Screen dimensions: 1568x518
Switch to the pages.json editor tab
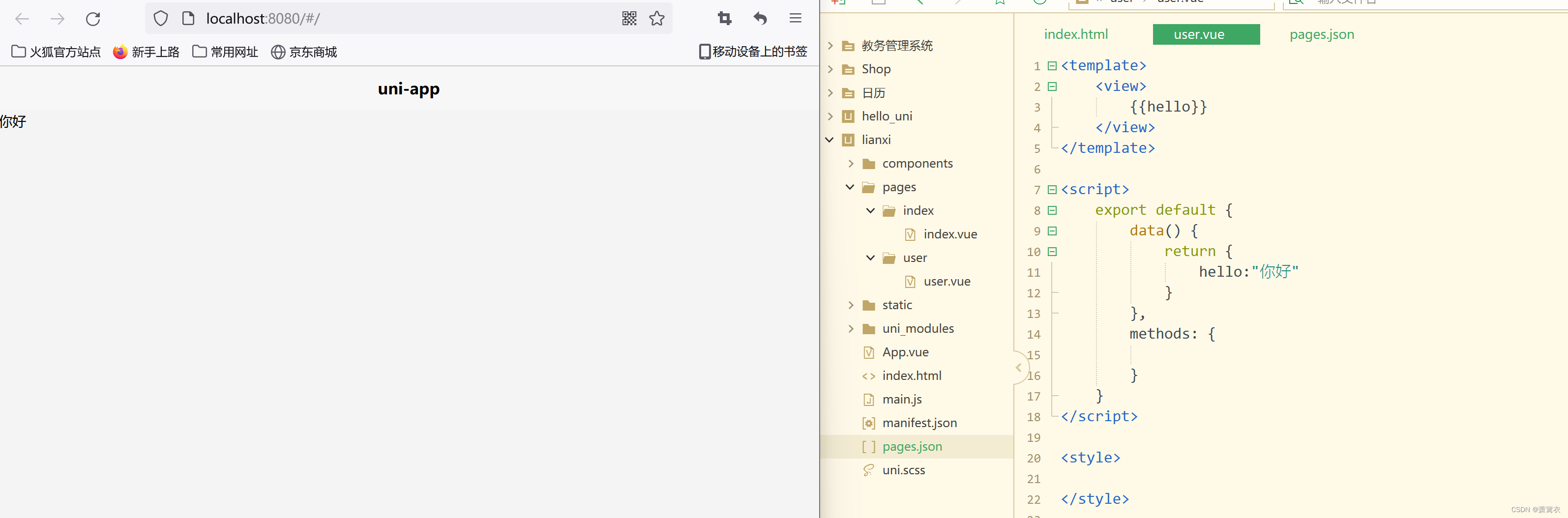tap(1322, 35)
